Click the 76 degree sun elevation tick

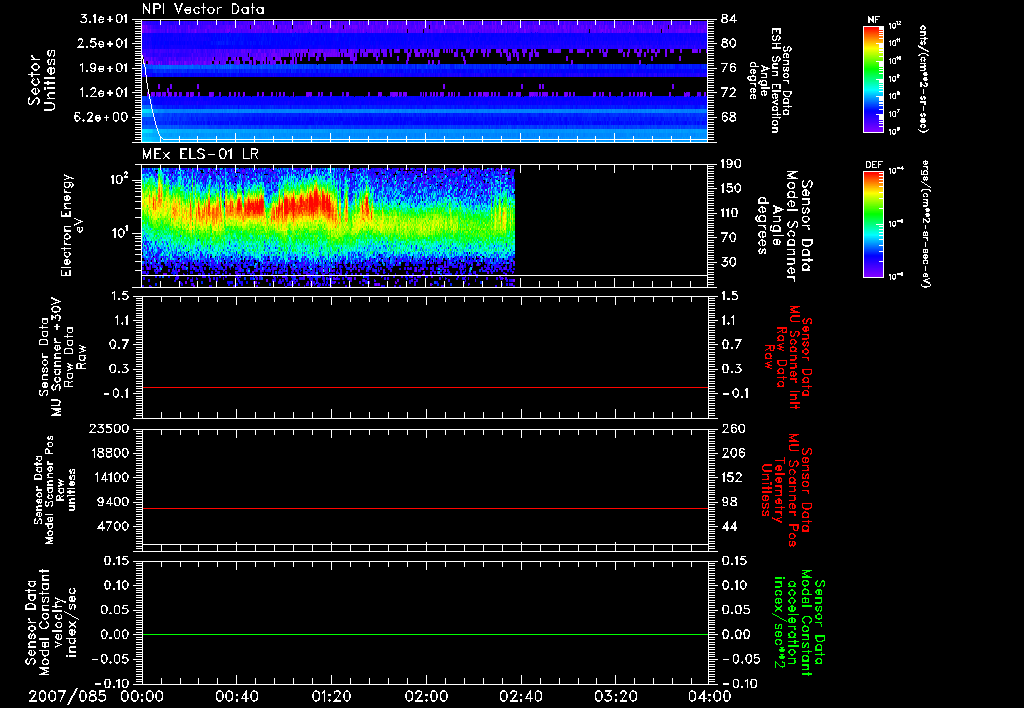coord(728,68)
